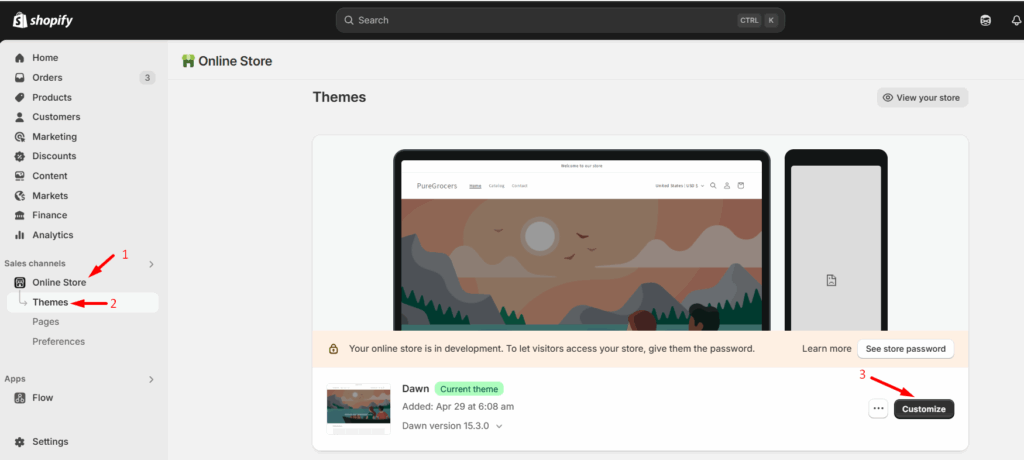Expand the Apps section chevron
This screenshot has height=460, width=1024.
pos(151,379)
